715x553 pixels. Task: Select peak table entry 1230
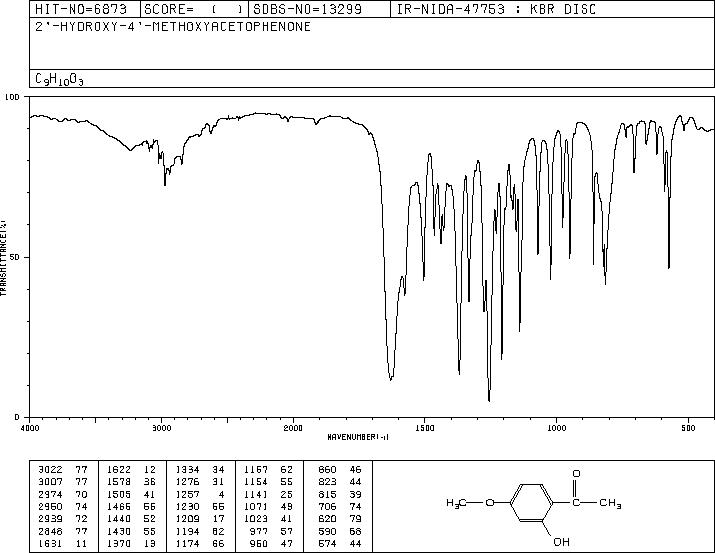[x=200, y=506]
